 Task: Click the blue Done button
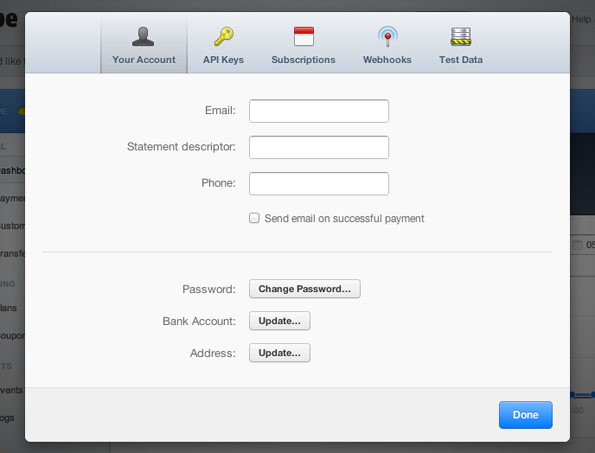pyautogui.click(x=526, y=415)
